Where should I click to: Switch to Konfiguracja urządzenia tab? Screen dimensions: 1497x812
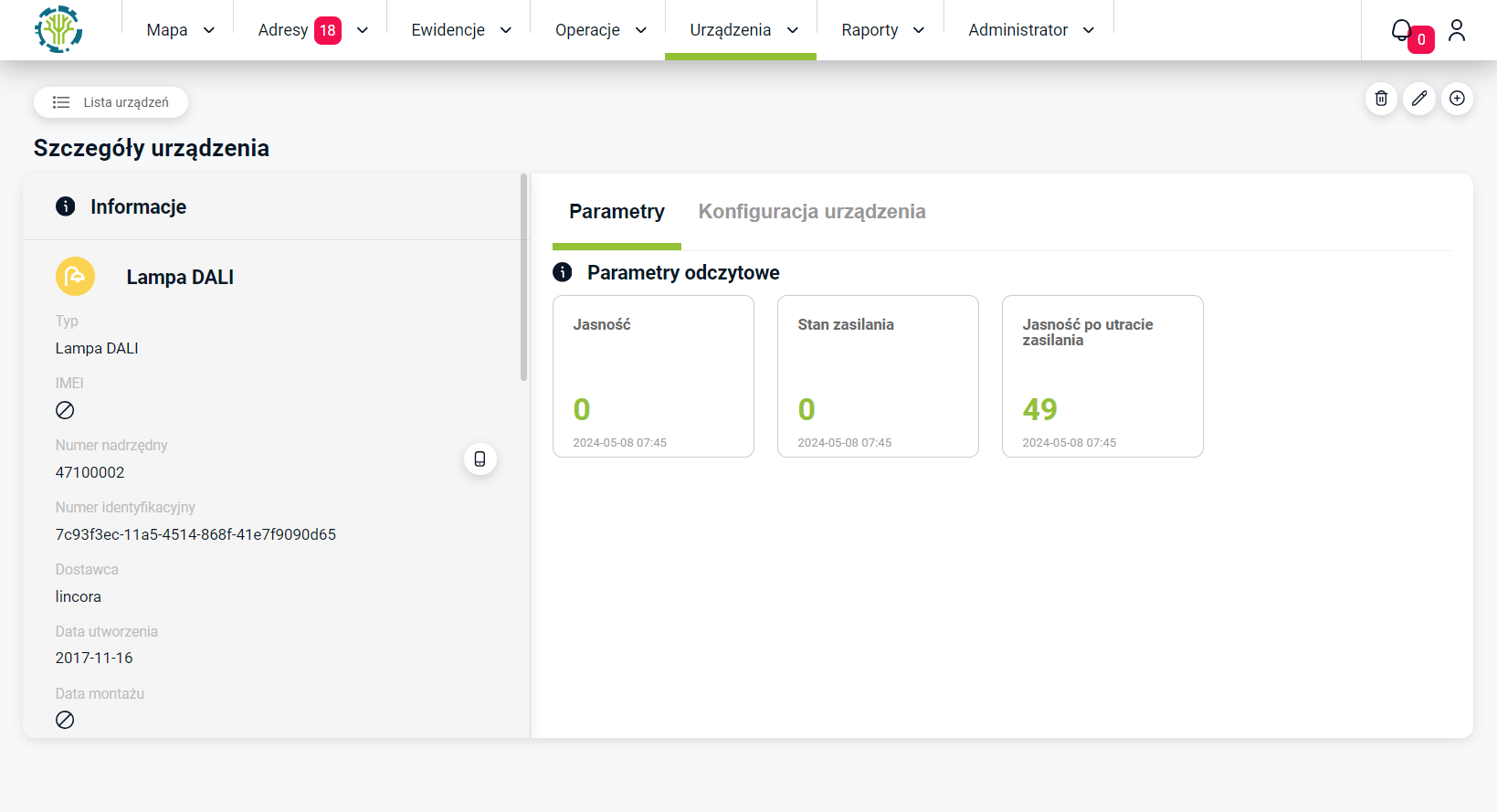tap(811, 212)
